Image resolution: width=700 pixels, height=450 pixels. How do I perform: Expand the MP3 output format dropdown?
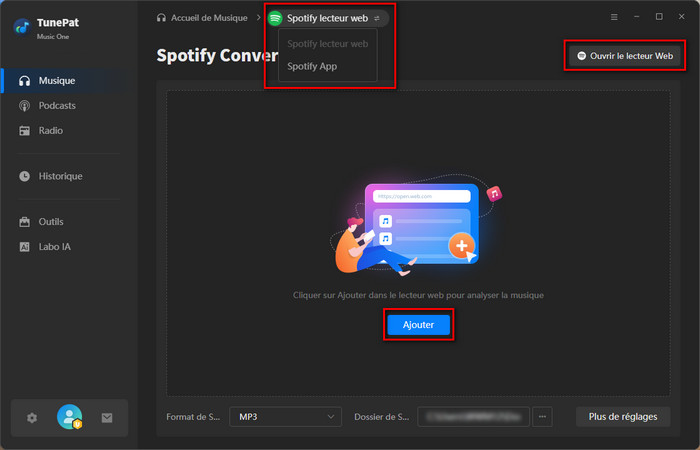click(x=285, y=417)
